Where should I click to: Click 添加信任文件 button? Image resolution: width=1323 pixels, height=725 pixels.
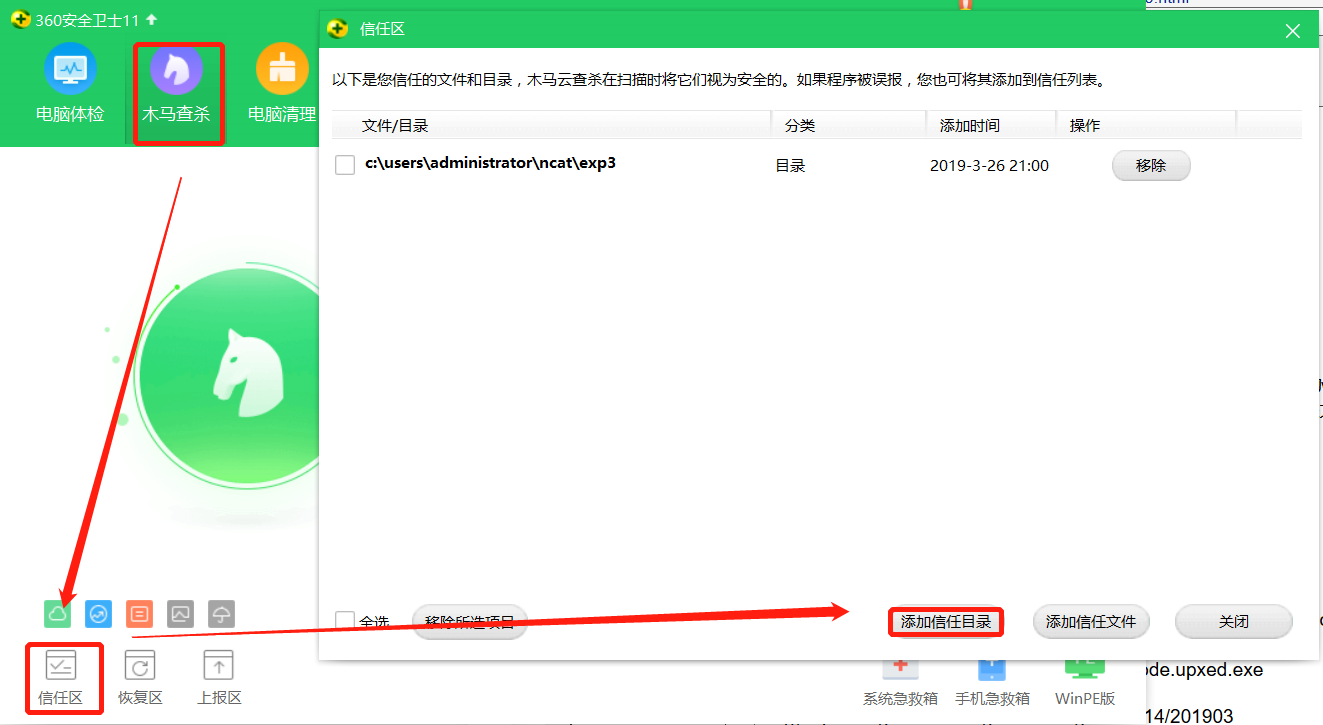click(1091, 622)
